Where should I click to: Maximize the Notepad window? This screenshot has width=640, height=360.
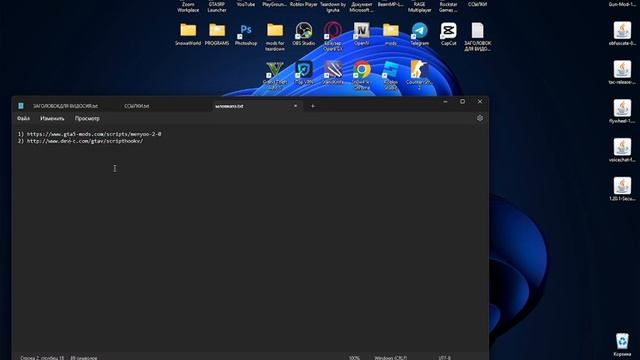[x=462, y=102]
